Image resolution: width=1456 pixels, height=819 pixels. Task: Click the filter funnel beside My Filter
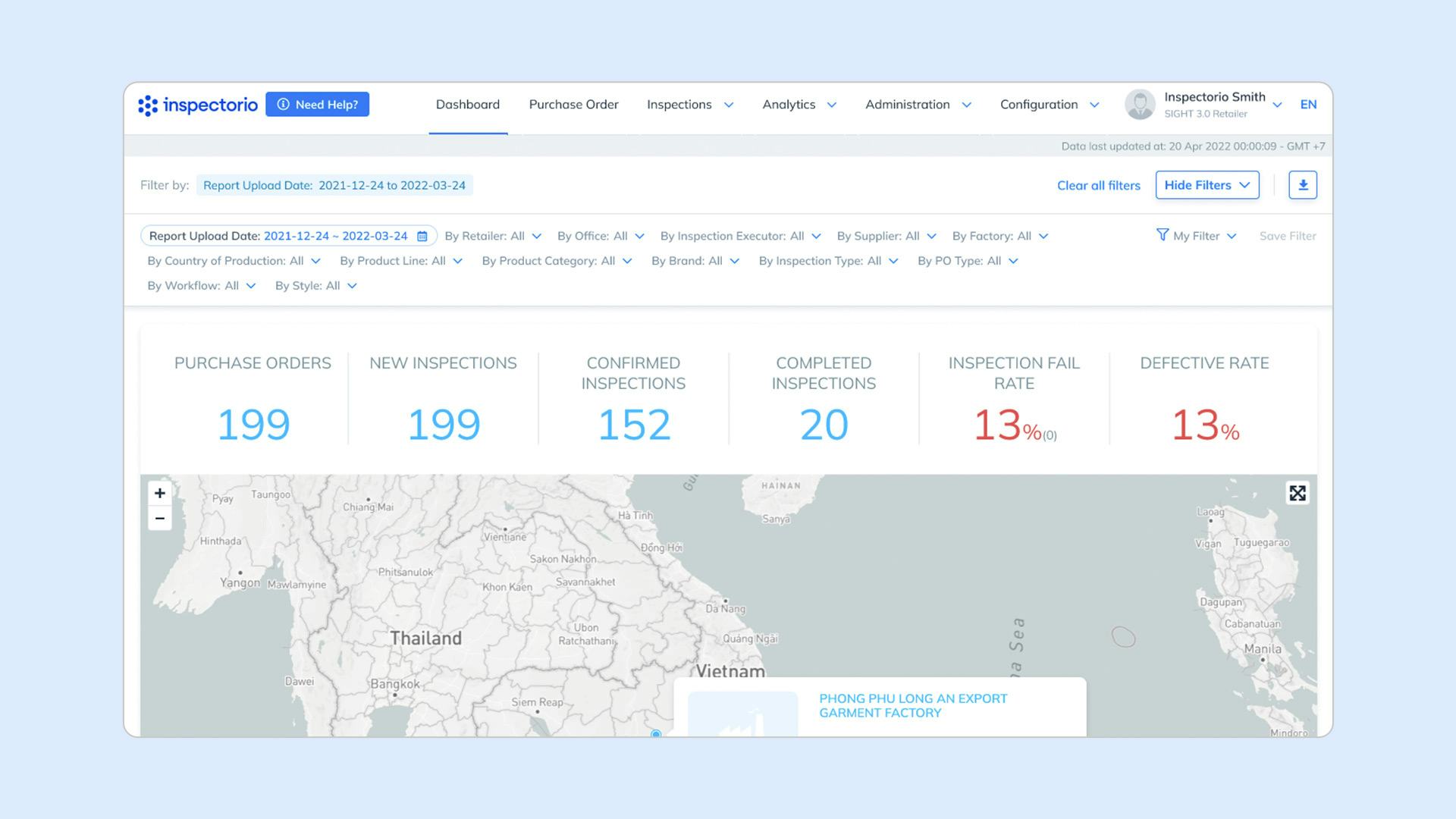pos(1163,236)
